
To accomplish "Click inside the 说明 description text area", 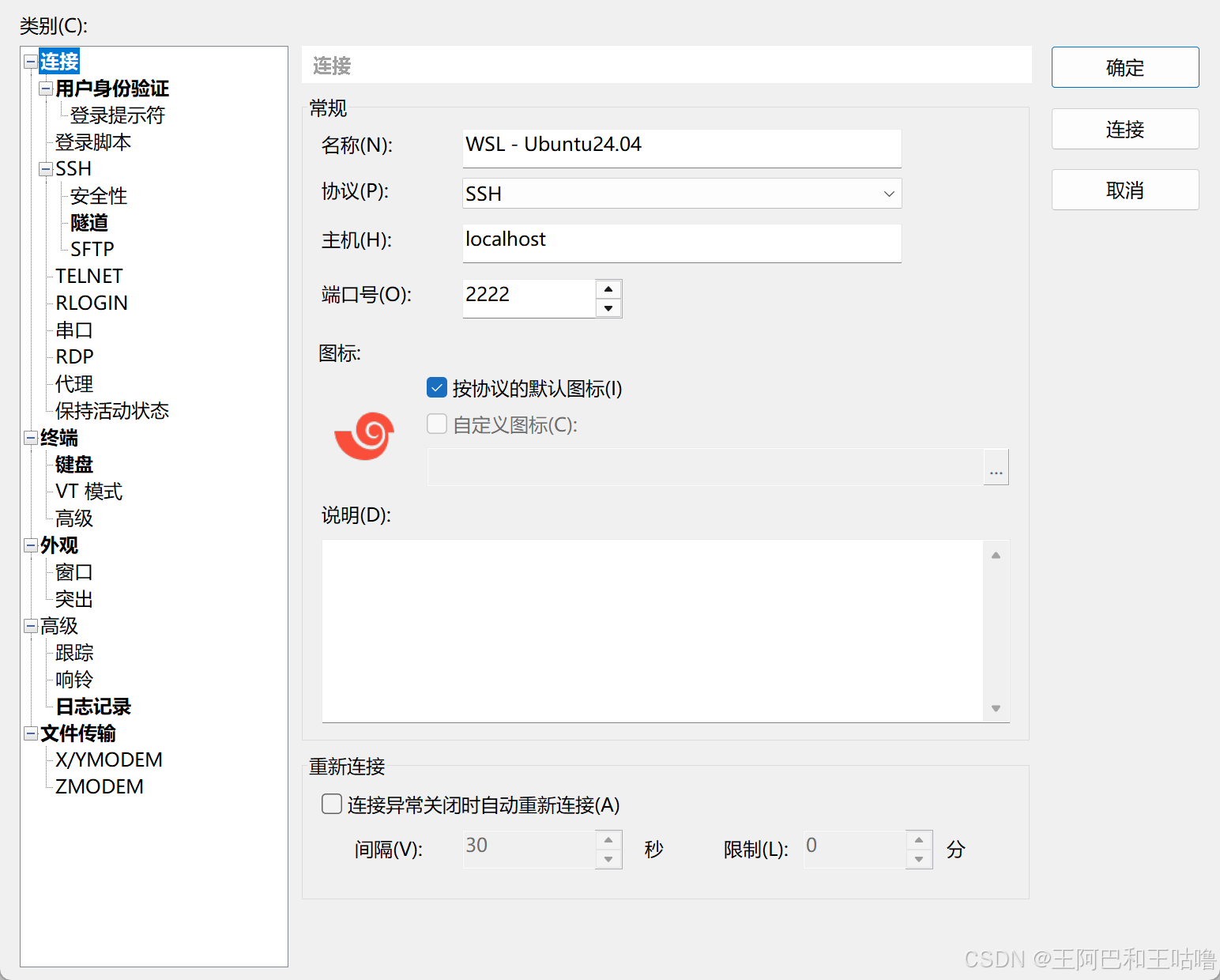I will 653,631.
